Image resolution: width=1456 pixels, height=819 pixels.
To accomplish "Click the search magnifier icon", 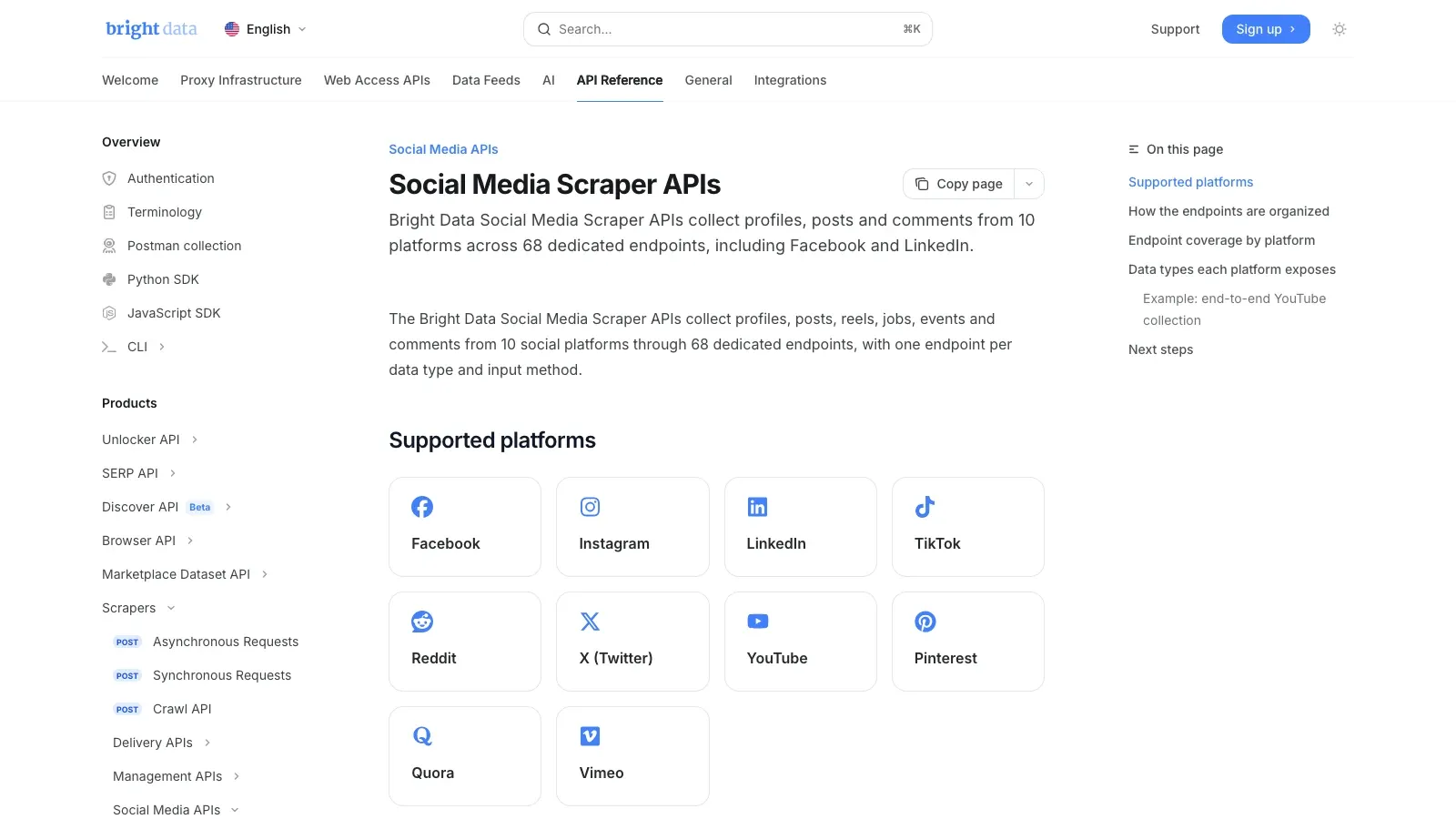I will (x=544, y=29).
